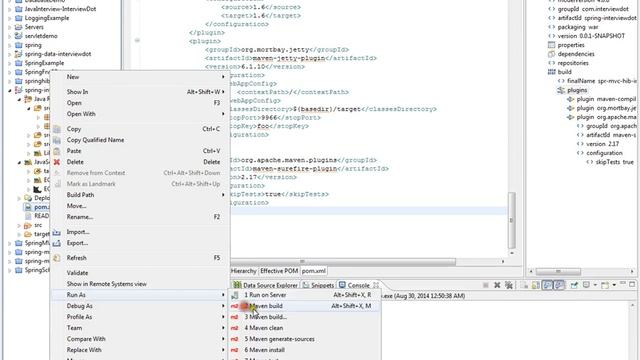Open the Compare With submenu
The height and width of the screenshot is (360, 640).
139,339
